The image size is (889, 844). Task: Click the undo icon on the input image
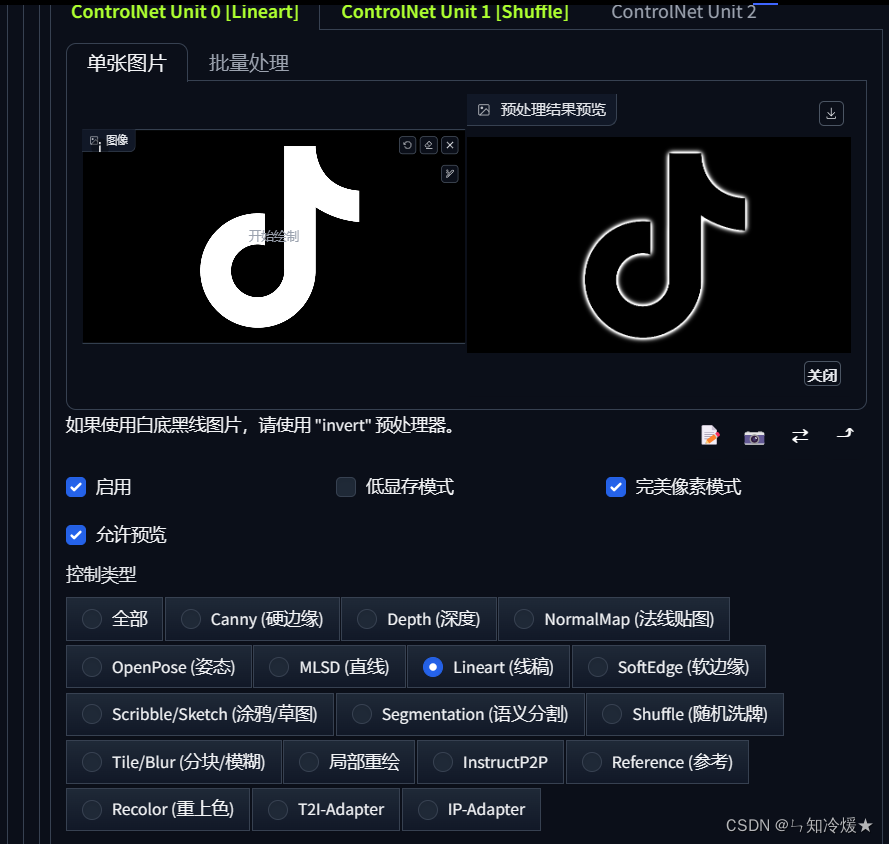pyautogui.click(x=407, y=145)
